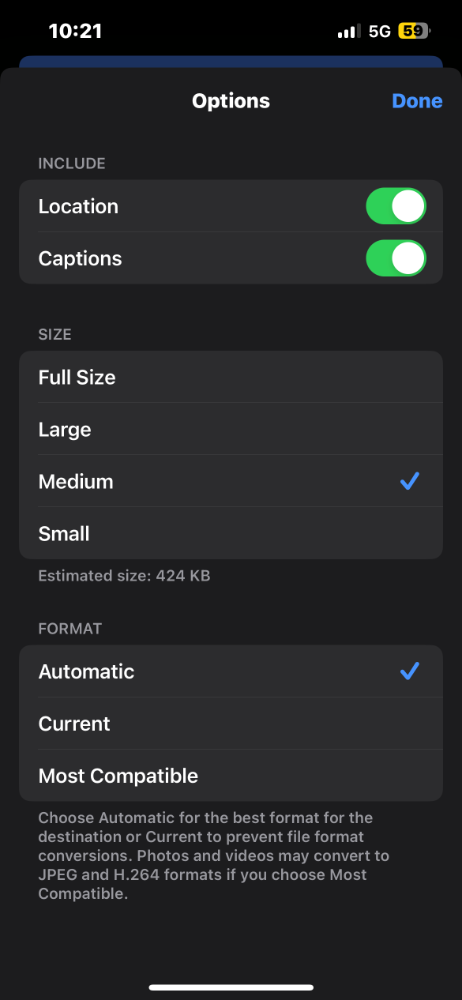Select Full Size option

pos(231,377)
